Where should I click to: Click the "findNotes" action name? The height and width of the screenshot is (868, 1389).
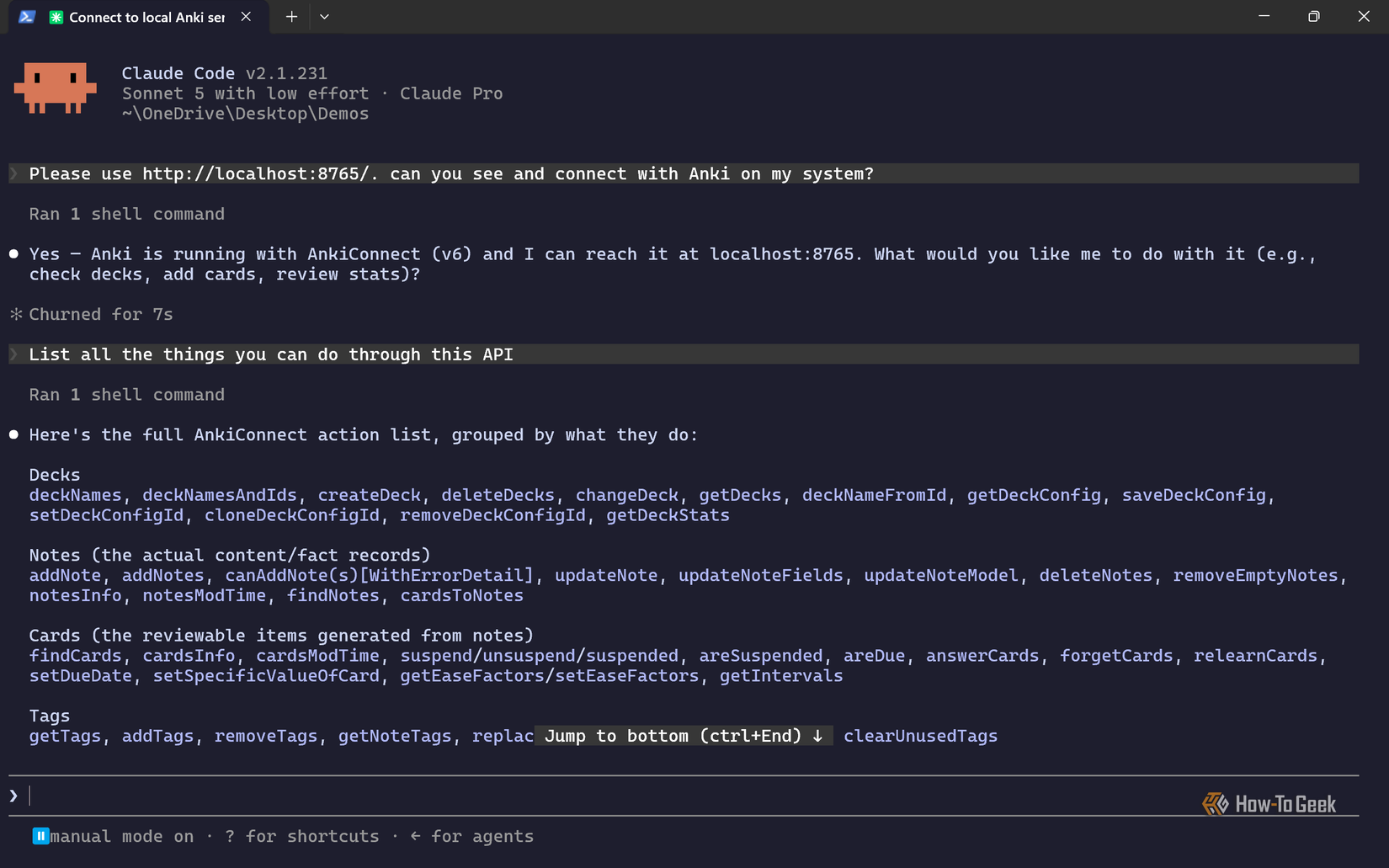click(x=333, y=595)
